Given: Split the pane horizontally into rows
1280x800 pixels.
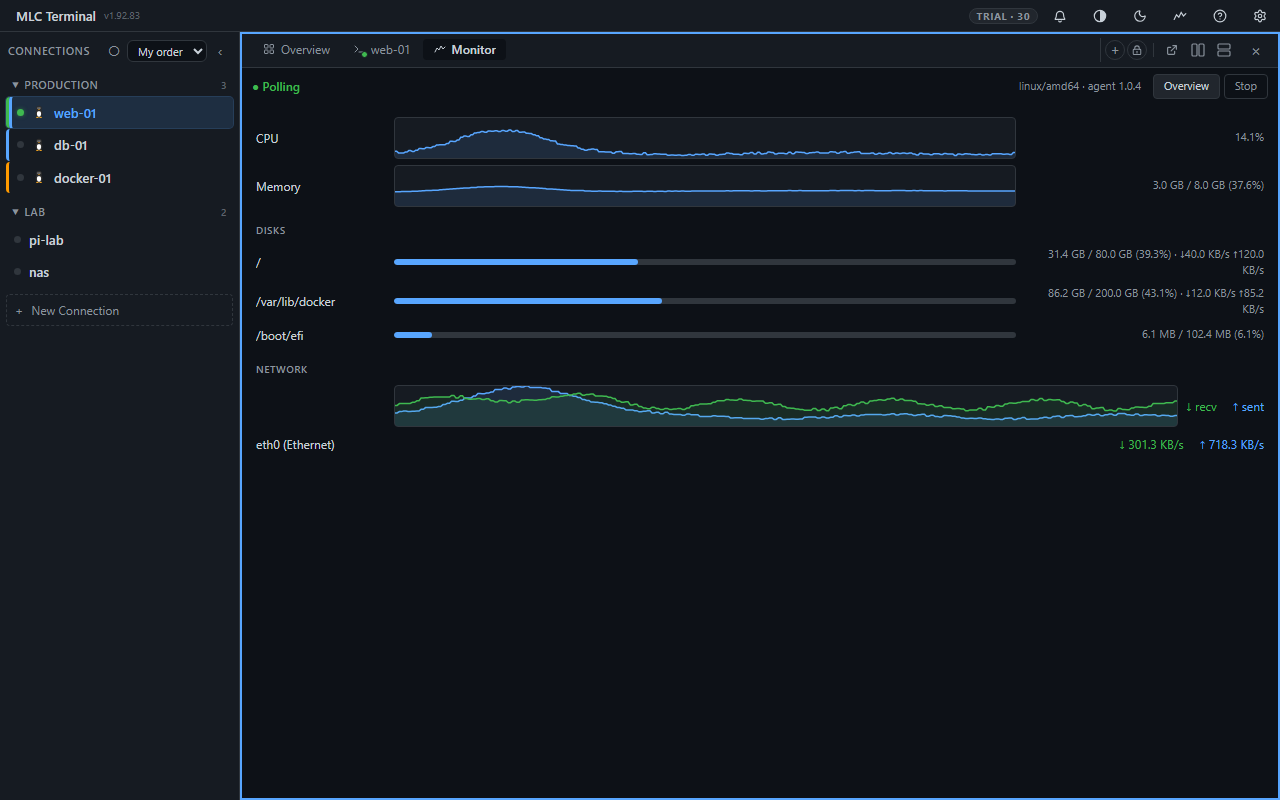Looking at the screenshot, I should (x=1223, y=50).
